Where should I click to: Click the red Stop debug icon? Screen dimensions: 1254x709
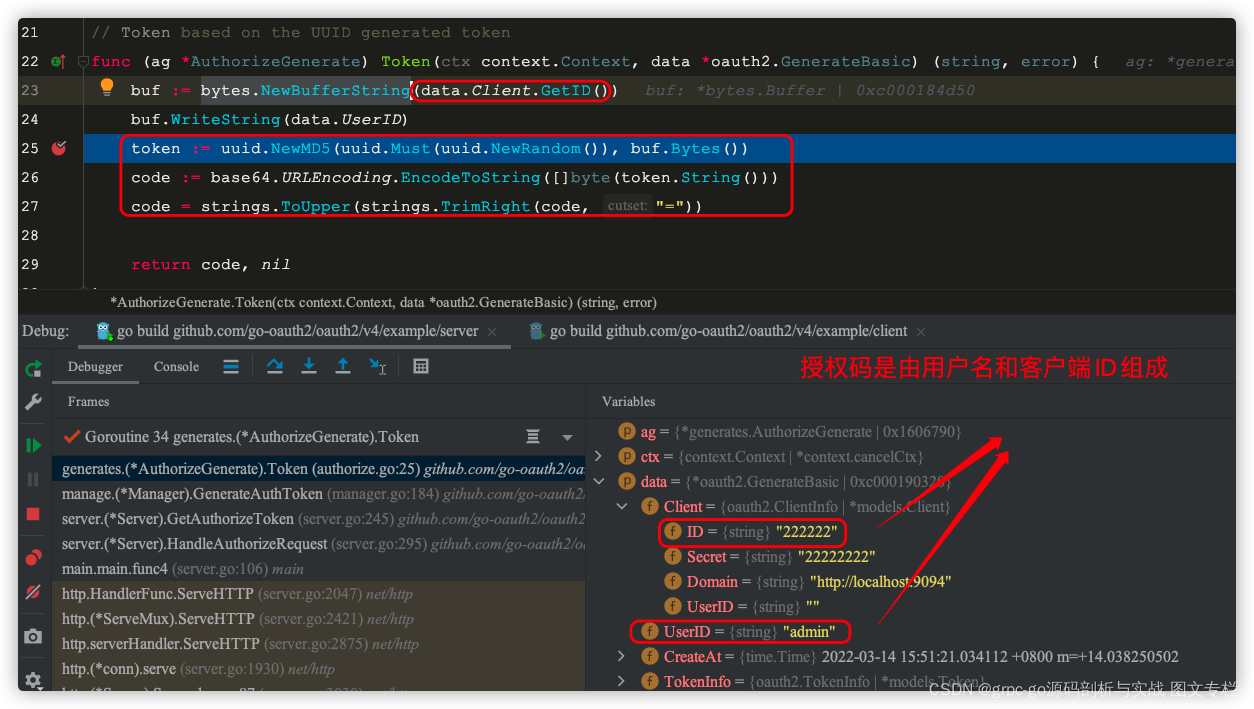click(33, 514)
